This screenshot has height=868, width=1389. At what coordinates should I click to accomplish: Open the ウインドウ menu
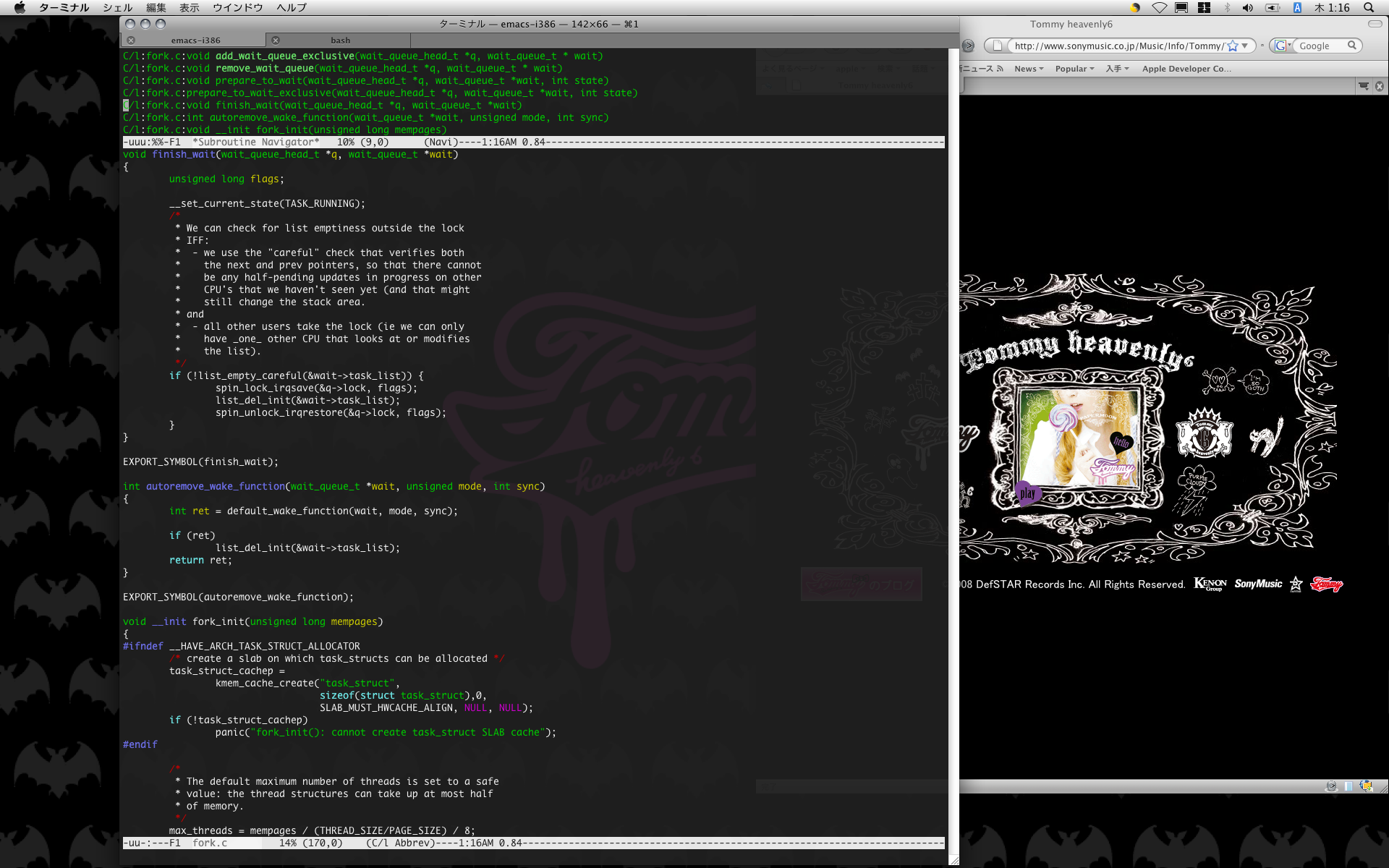coord(238,7)
